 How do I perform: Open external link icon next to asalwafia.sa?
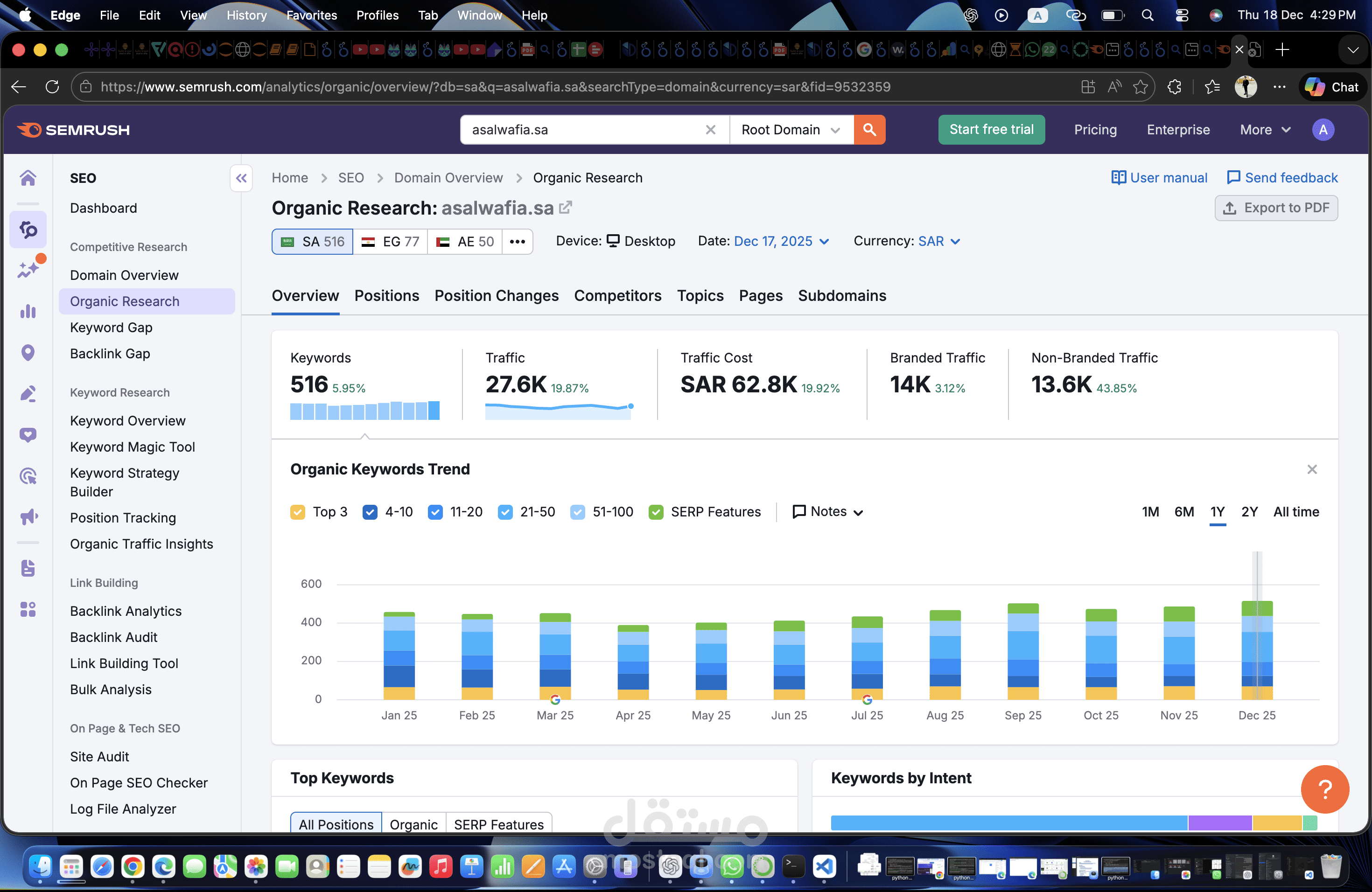(566, 208)
